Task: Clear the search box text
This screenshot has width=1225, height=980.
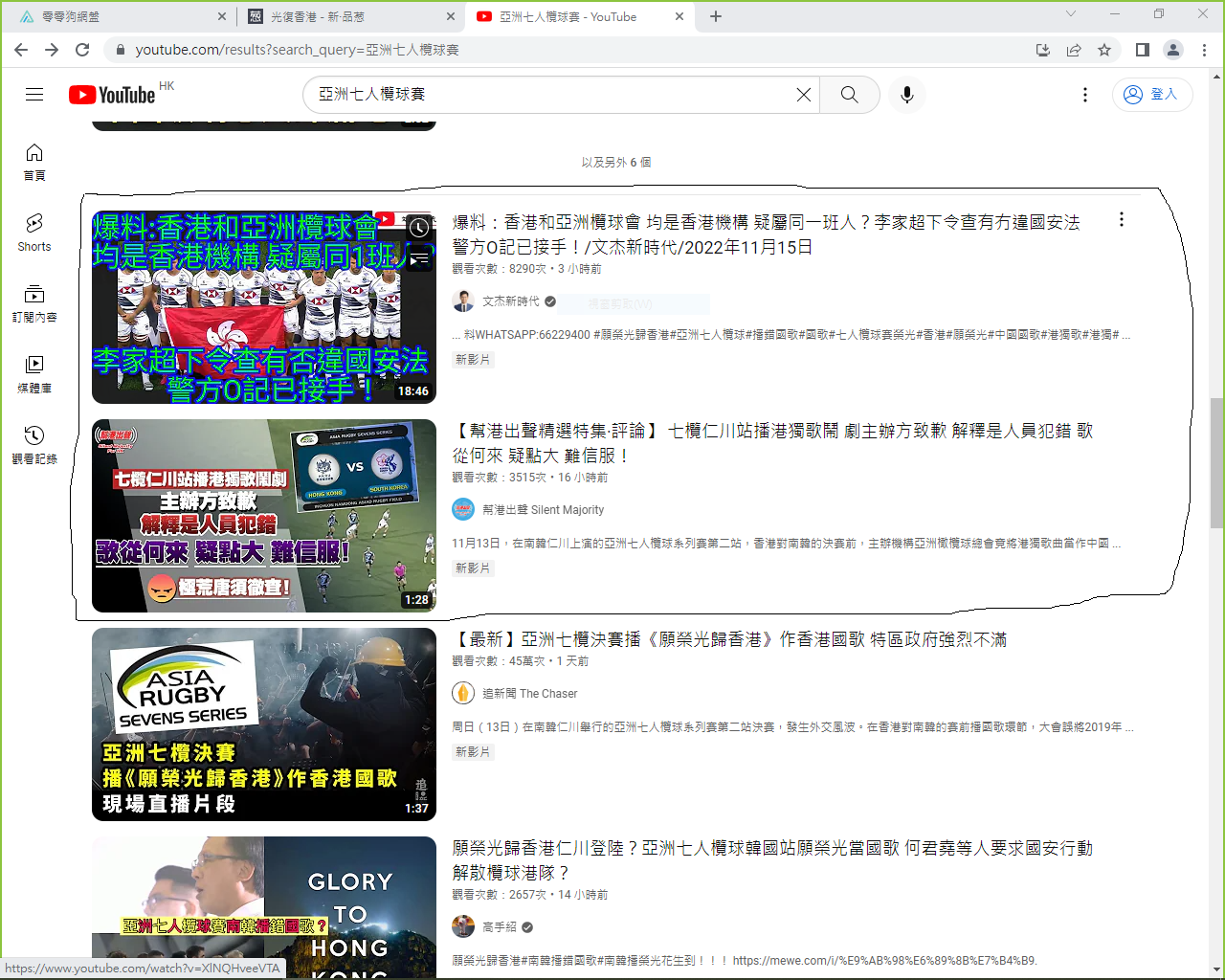Action: tap(804, 94)
